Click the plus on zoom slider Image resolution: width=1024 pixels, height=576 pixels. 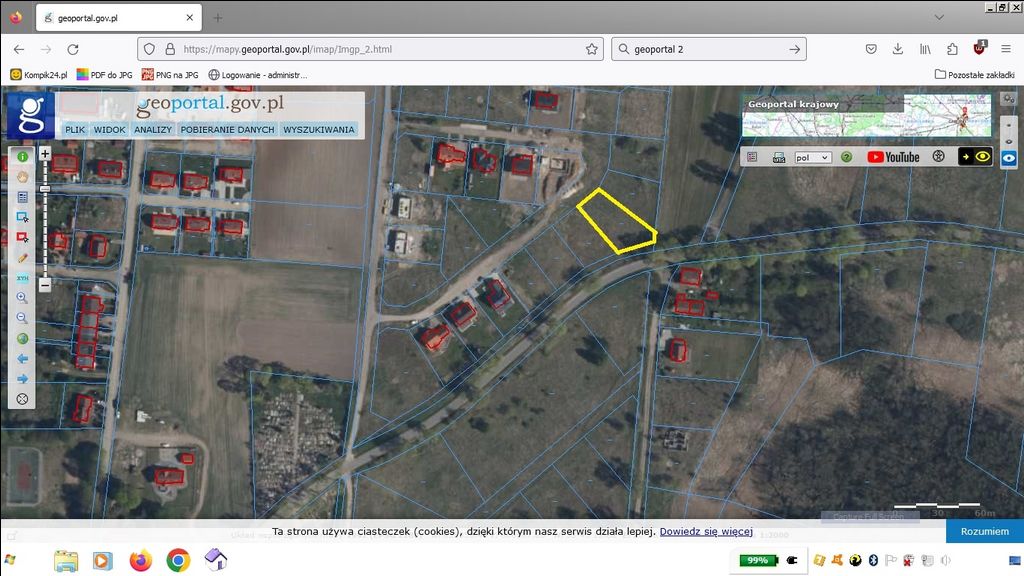tap(45, 155)
